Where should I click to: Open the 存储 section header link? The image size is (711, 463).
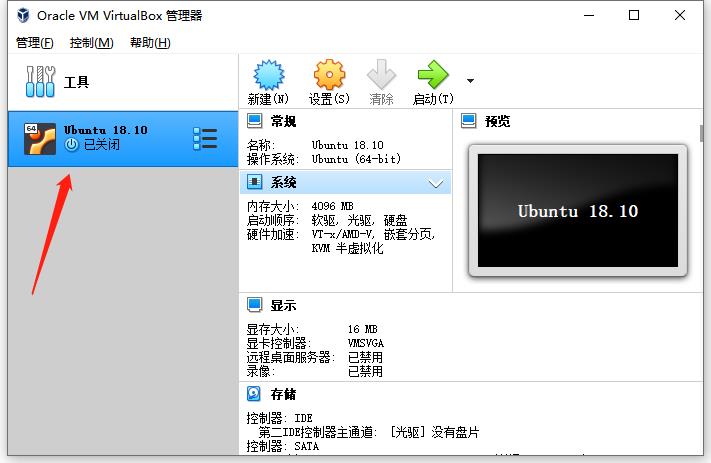tap(283, 394)
